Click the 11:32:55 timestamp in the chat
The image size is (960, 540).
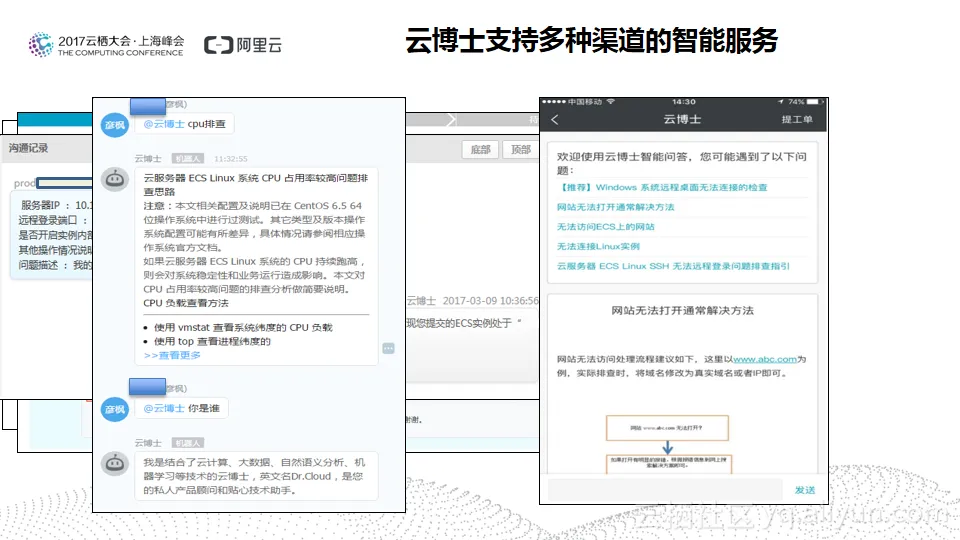click(x=231, y=159)
